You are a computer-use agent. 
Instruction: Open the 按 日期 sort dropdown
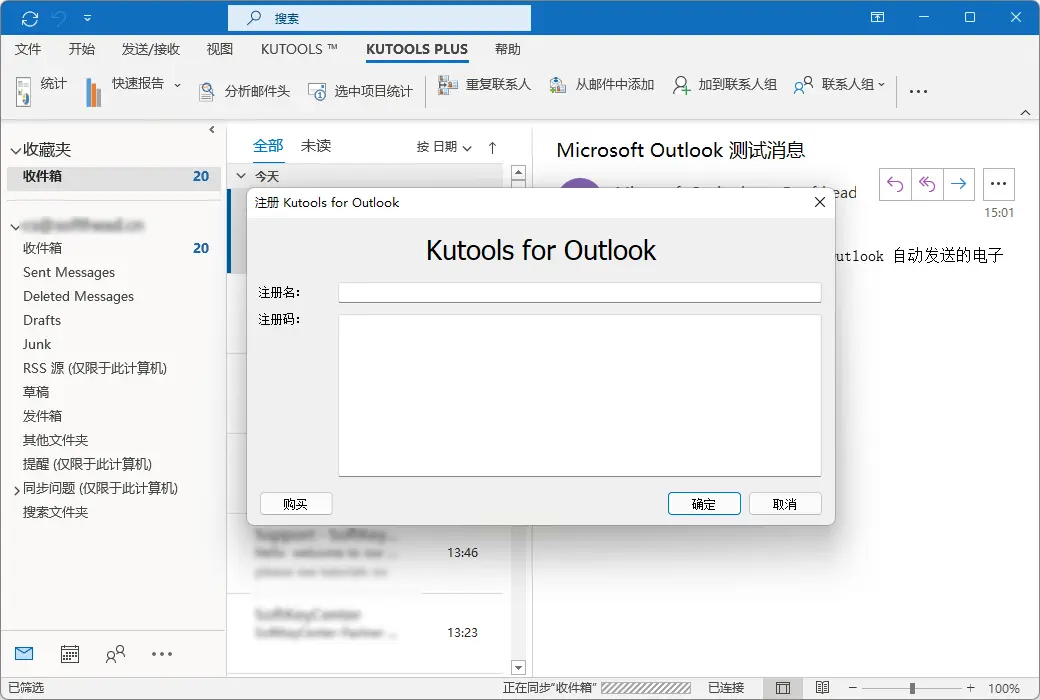[444, 147]
